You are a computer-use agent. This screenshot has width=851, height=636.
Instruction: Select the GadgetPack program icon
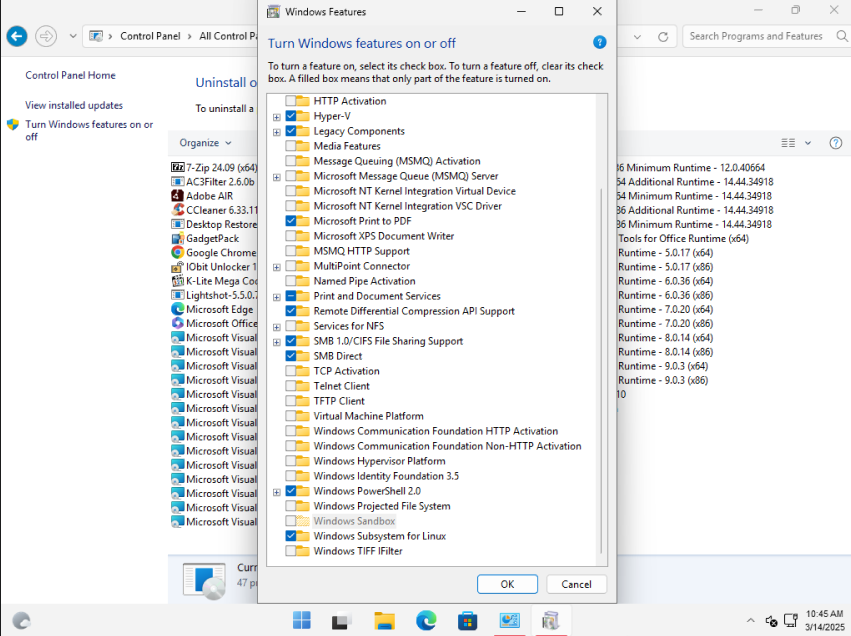[177, 238]
